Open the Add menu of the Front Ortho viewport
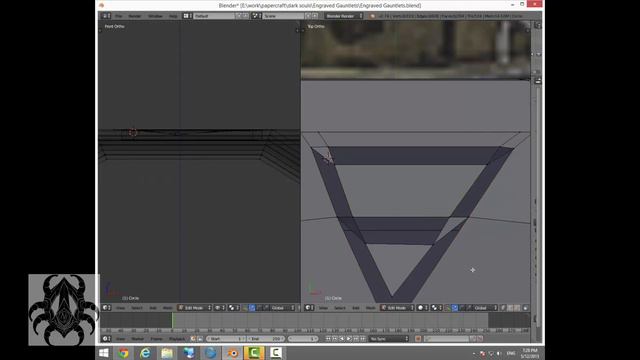Viewport: 640px width, 360px height. coord(153,308)
